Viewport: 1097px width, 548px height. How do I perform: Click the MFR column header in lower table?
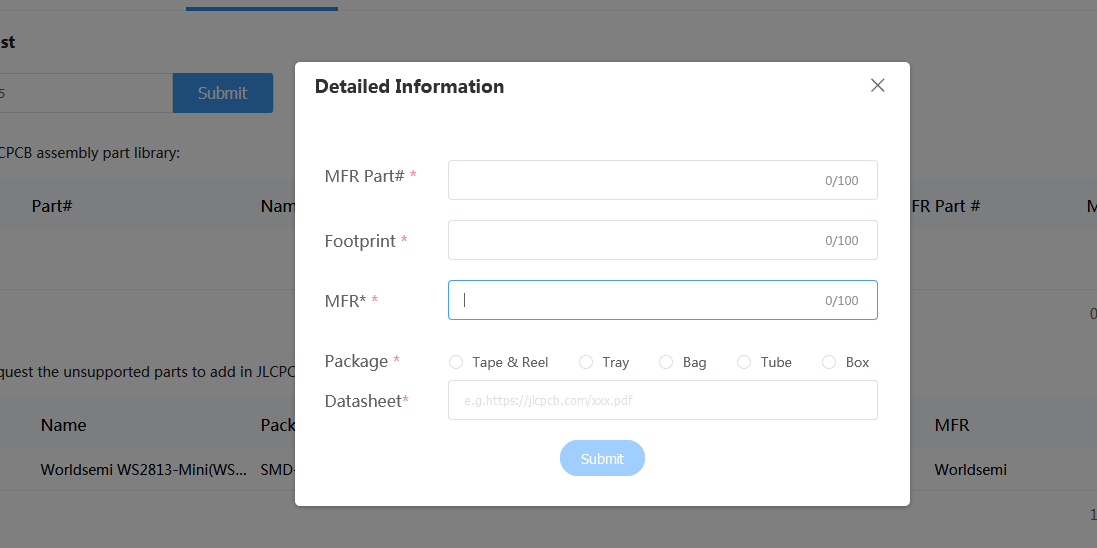tap(951, 425)
